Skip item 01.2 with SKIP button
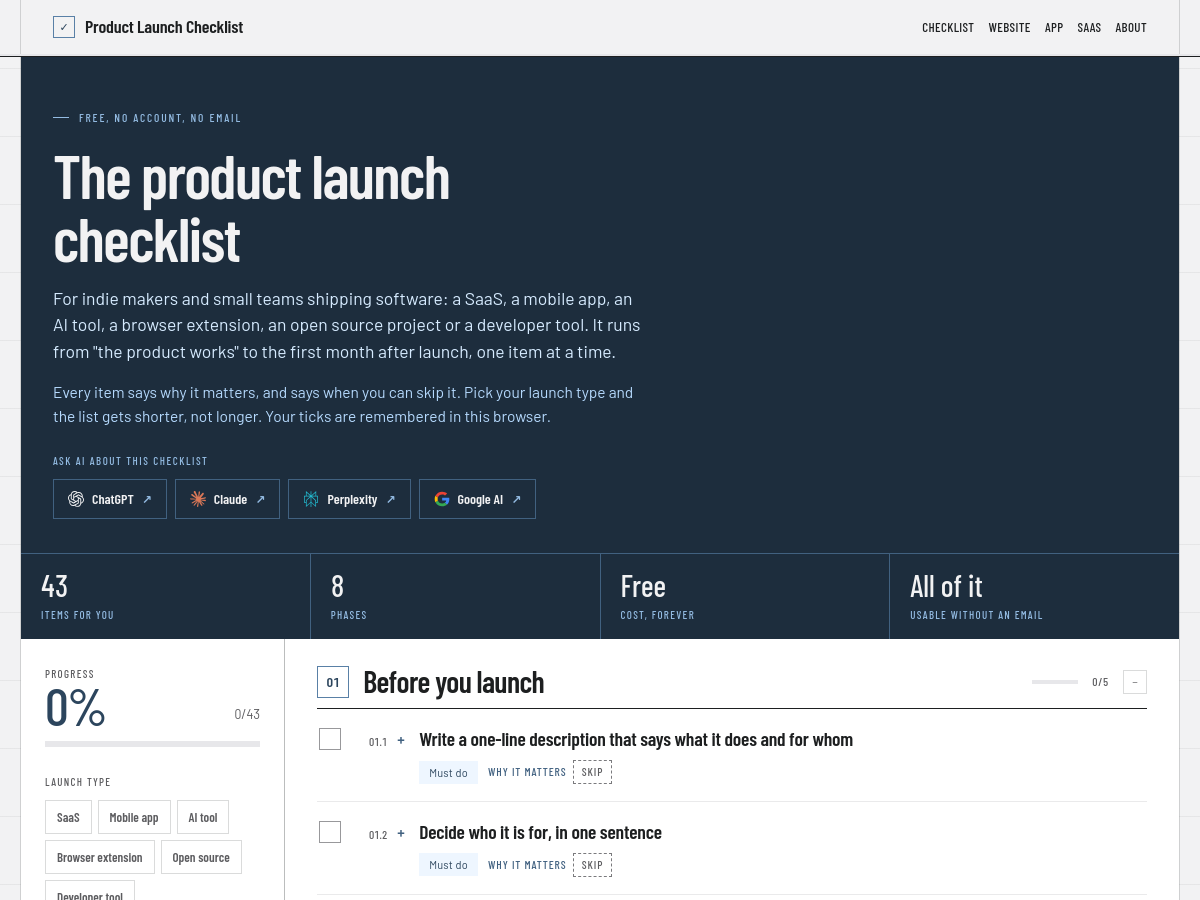Image resolution: width=1200 pixels, height=900 pixels. (x=592, y=865)
